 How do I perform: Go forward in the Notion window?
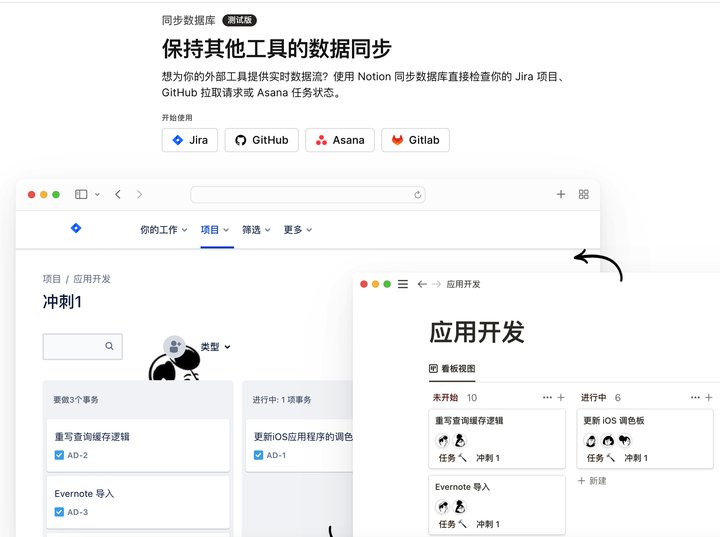tap(436, 284)
